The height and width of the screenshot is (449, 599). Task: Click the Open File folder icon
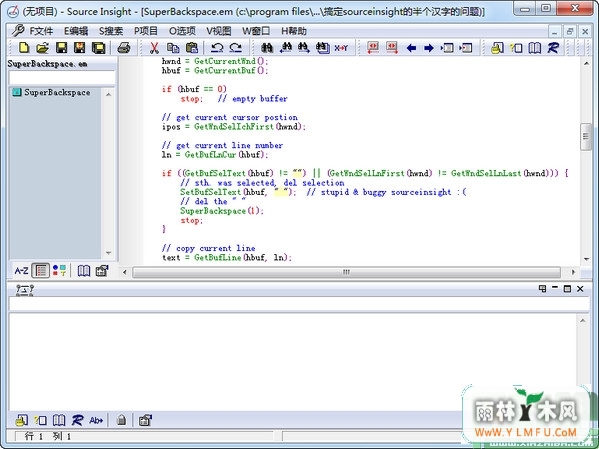pyautogui.click(x=42, y=48)
